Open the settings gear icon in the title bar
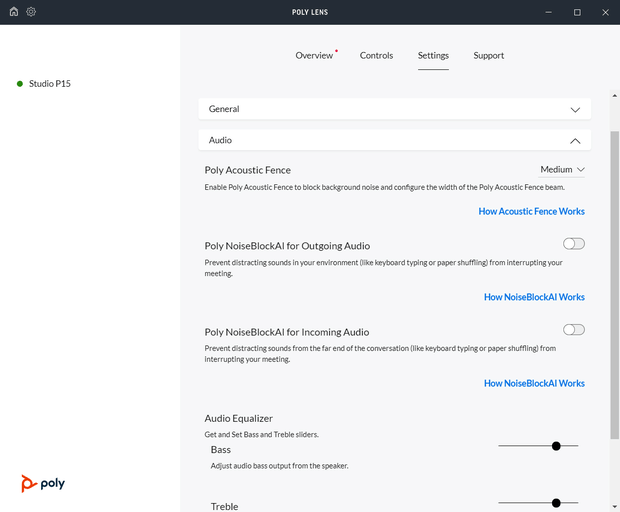This screenshot has height=512, width=620. pyautogui.click(x=31, y=11)
